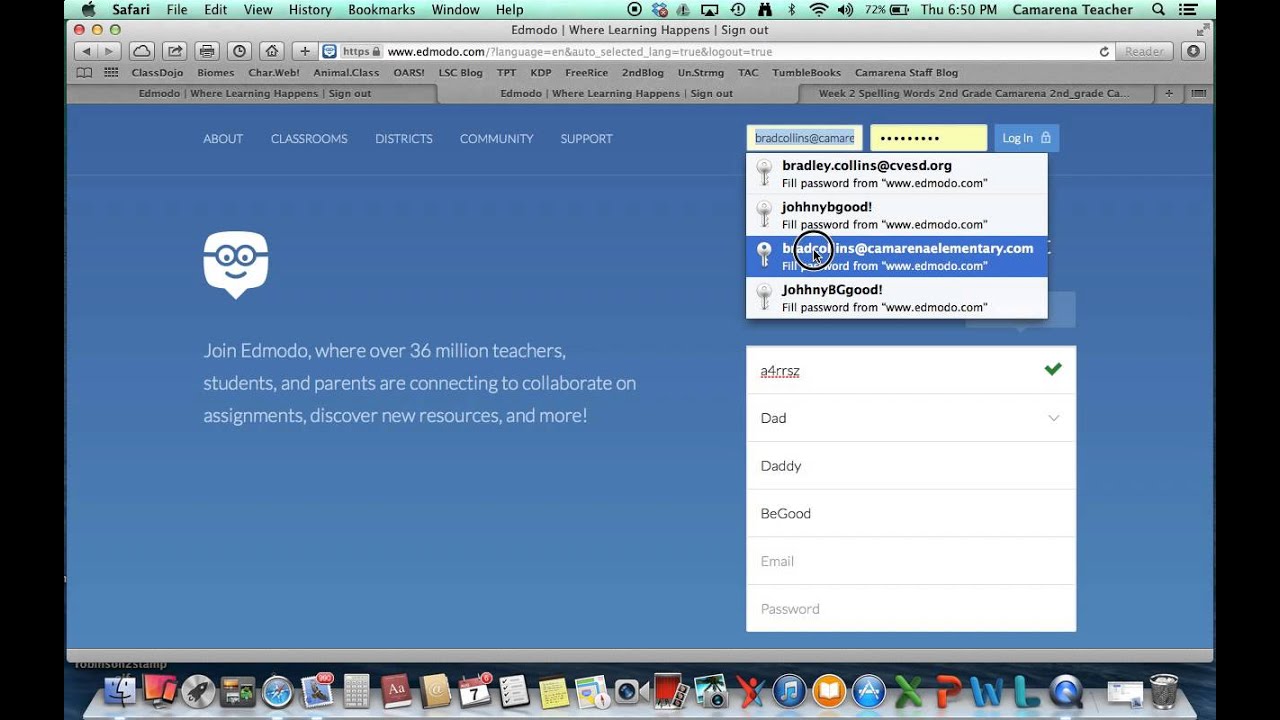Image resolution: width=1280 pixels, height=720 pixels.
Task: Open the History clock toolbar icon
Action: click(239, 51)
